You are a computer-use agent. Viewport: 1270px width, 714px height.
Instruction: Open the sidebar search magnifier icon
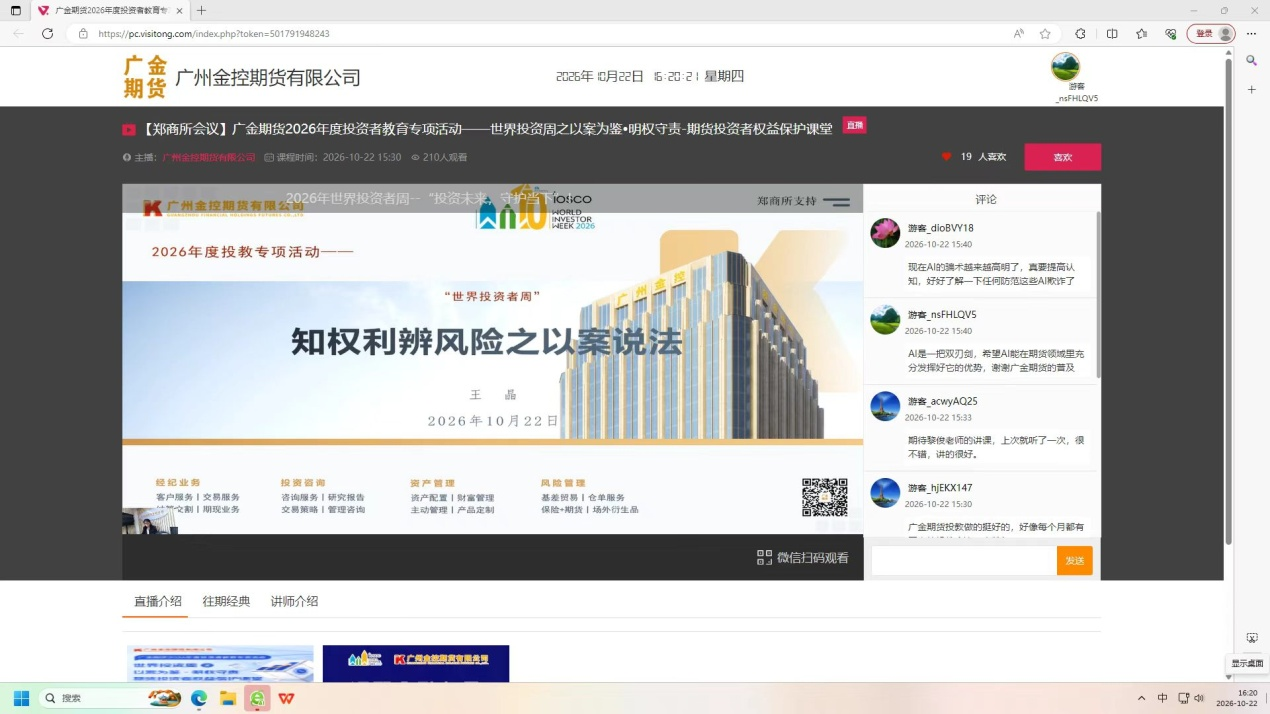(1251, 61)
